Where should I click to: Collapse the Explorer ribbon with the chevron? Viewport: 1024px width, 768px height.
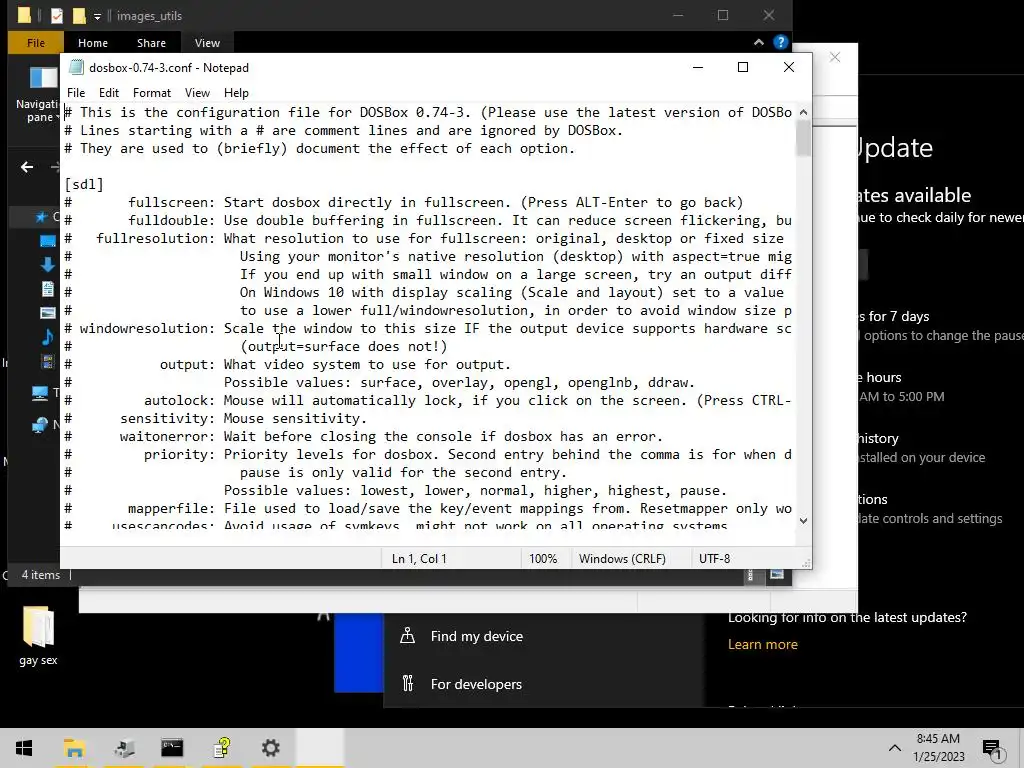(758, 42)
